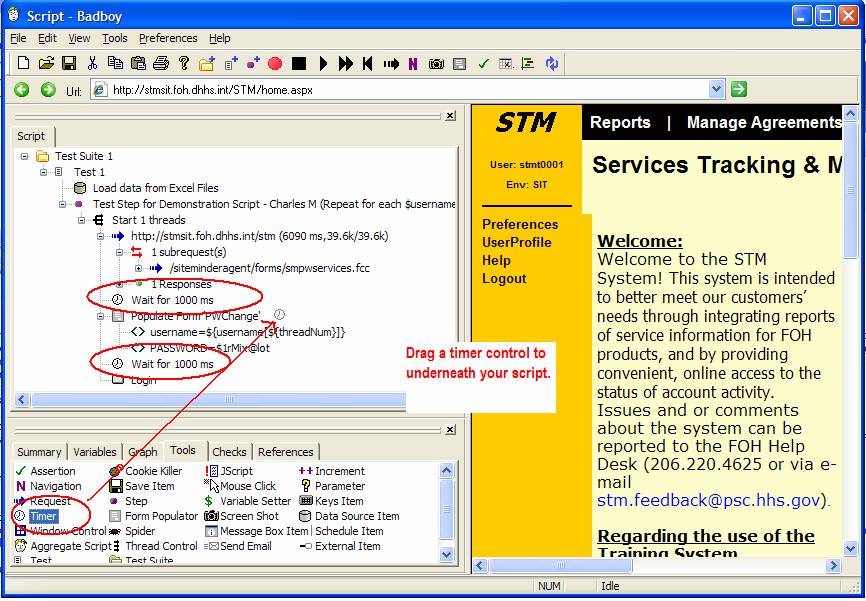Viewport: 866px width, 601px height.
Task: Switch to the Variables tab
Action: (95, 452)
